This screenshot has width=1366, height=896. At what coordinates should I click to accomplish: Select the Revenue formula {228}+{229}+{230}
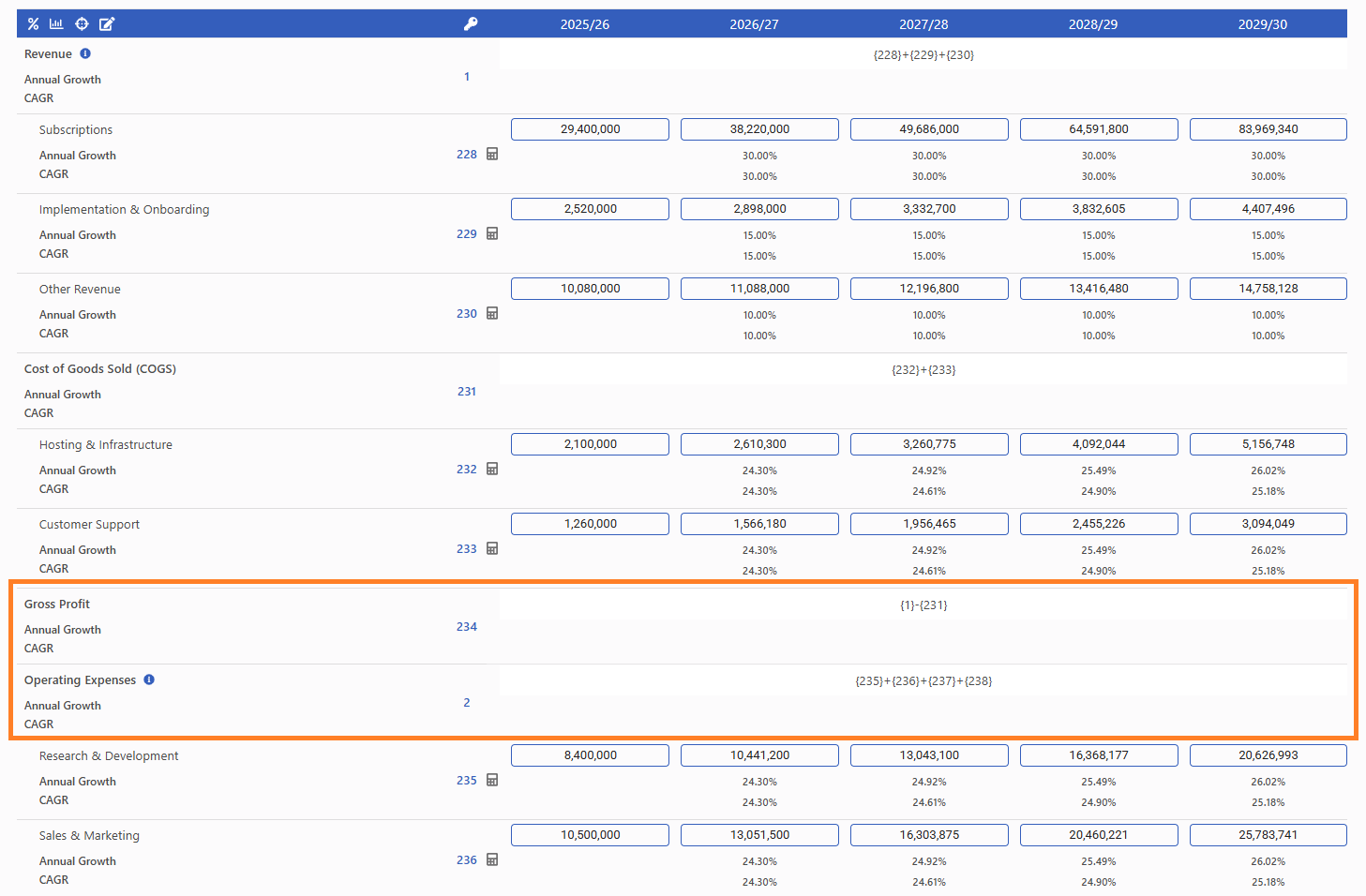pos(923,55)
